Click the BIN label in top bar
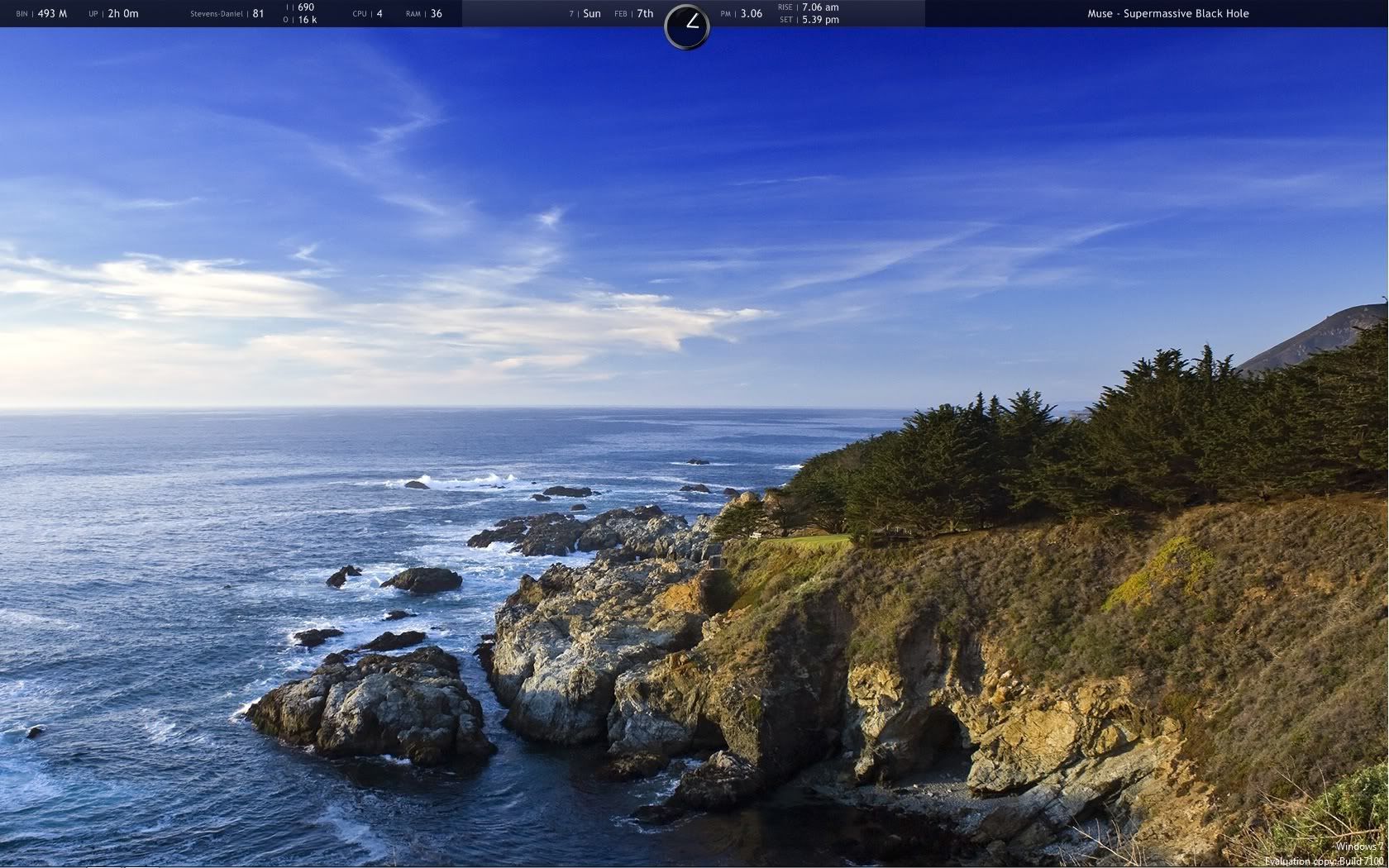The image size is (1389, 868). pyautogui.click(x=21, y=14)
